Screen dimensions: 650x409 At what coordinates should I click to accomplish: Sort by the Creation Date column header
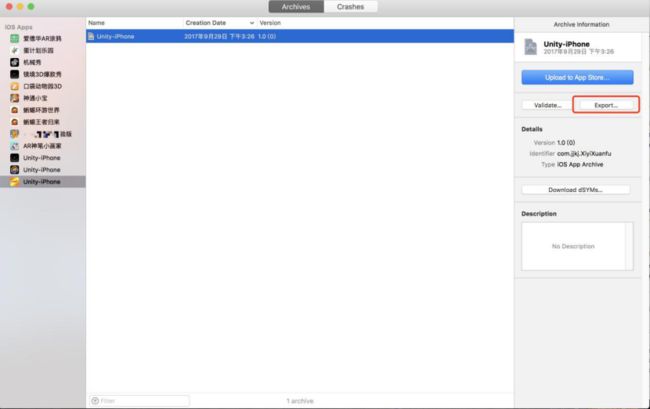pos(206,23)
